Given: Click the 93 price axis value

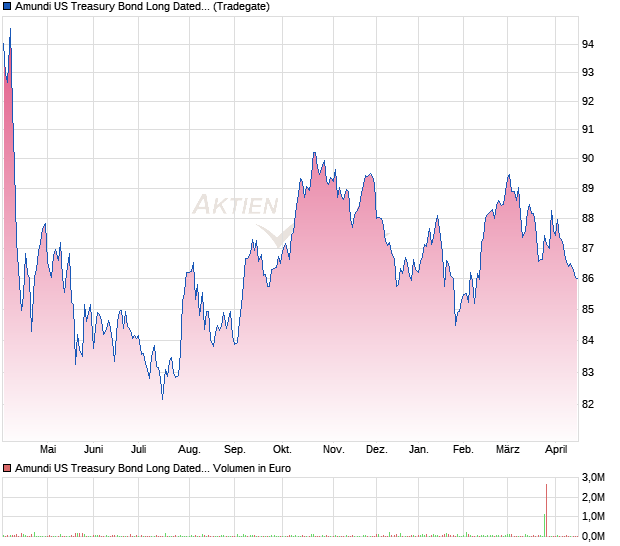Looking at the screenshot, I should tap(588, 72).
